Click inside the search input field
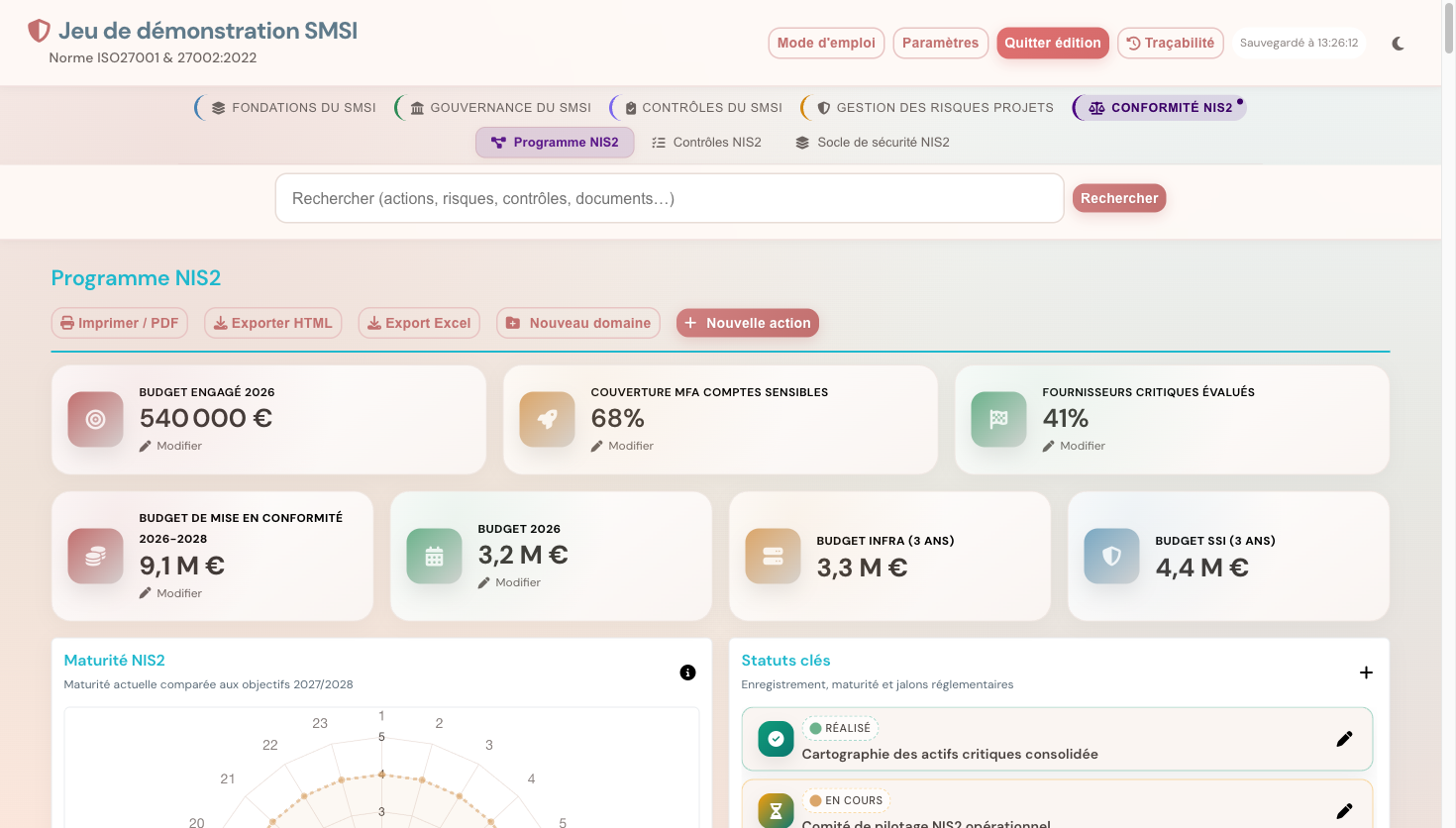This screenshot has width=1456, height=828. (669, 198)
